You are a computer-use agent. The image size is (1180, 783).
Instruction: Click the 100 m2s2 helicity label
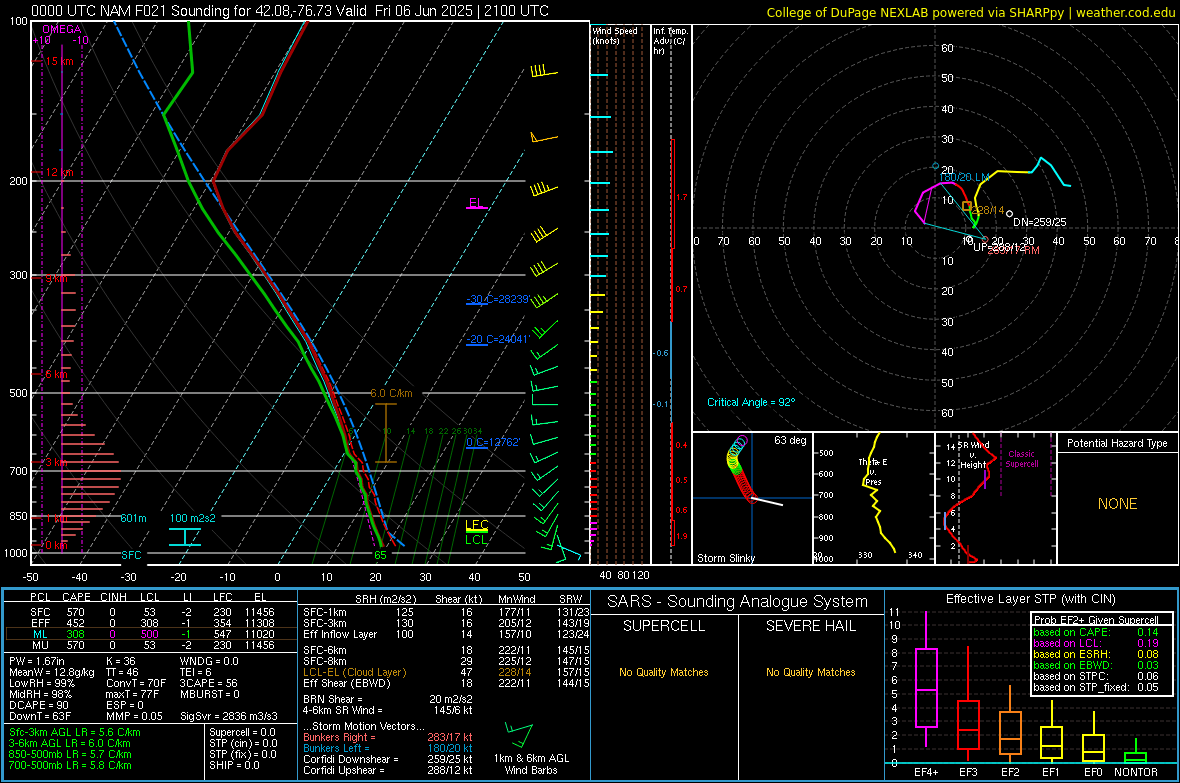tap(192, 518)
